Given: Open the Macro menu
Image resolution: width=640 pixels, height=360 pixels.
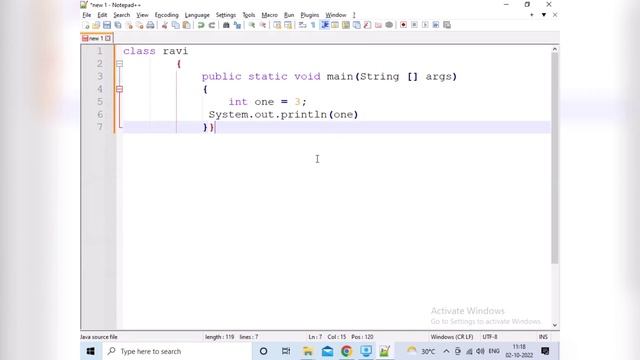Looking at the screenshot, I should point(269,15).
